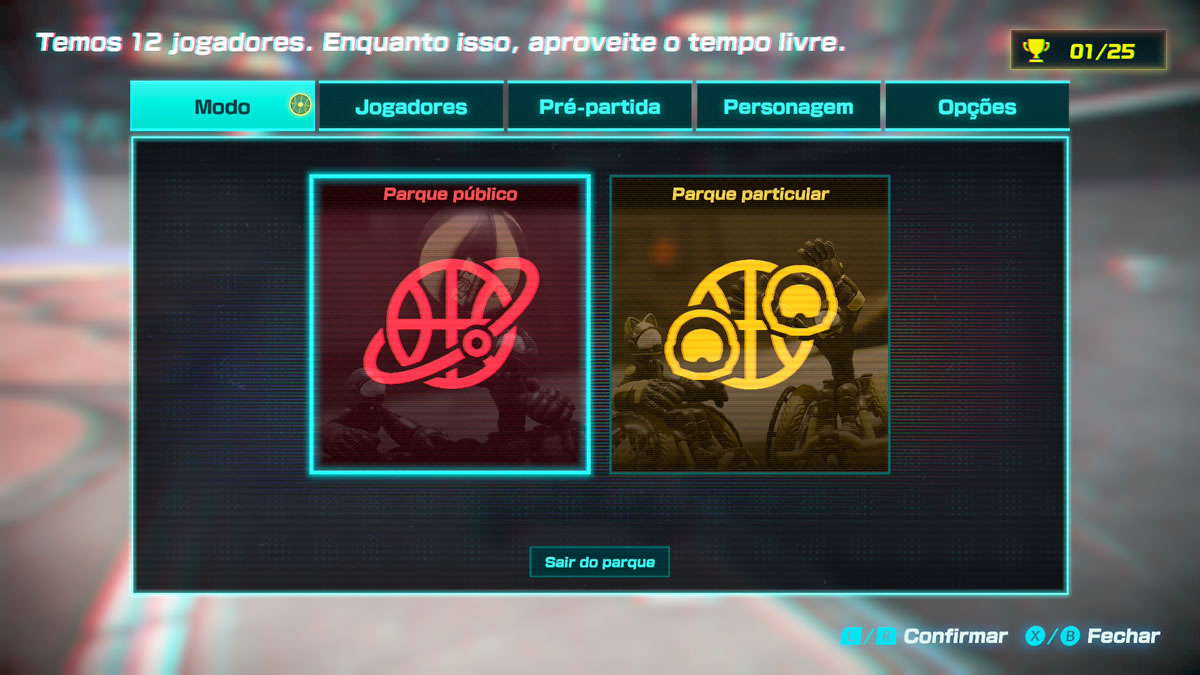Image resolution: width=1200 pixels, height=675 pixels.
Task: Open the Jogadores tab
Action: (412, 106)
